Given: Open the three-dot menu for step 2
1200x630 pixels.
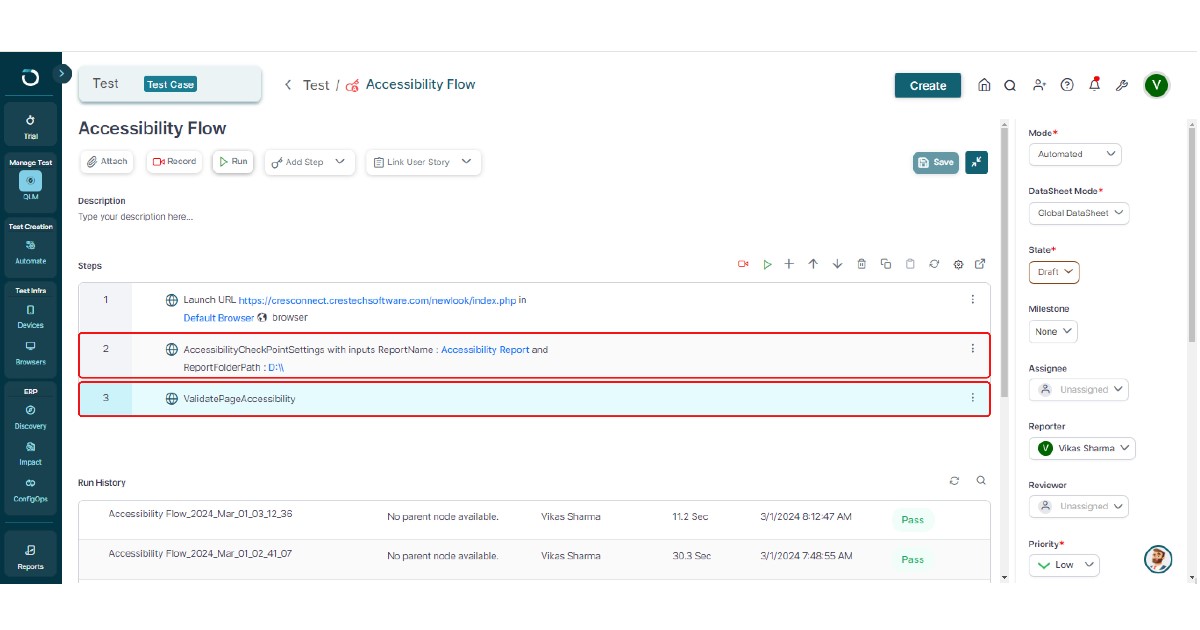Looking at the screenshot, I should (972, 349).
